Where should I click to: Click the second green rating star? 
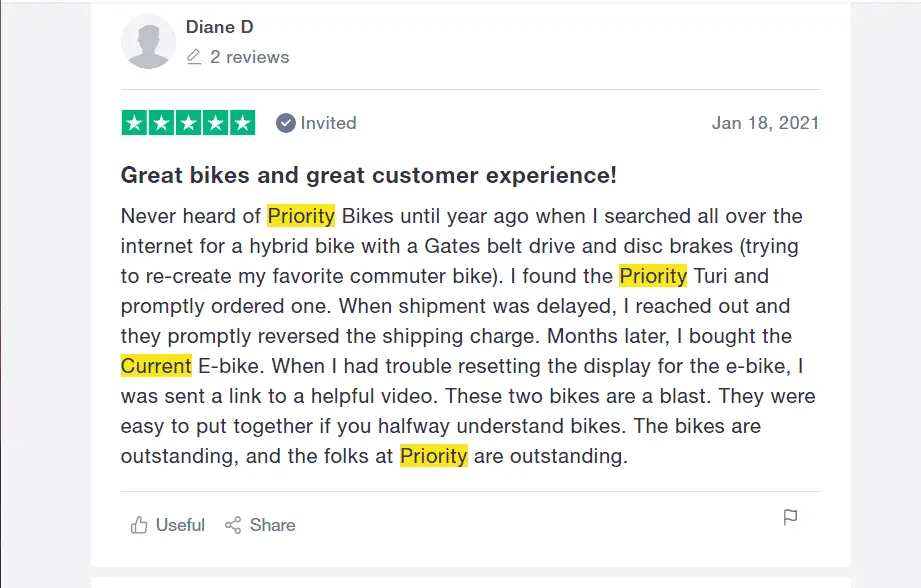162,123
